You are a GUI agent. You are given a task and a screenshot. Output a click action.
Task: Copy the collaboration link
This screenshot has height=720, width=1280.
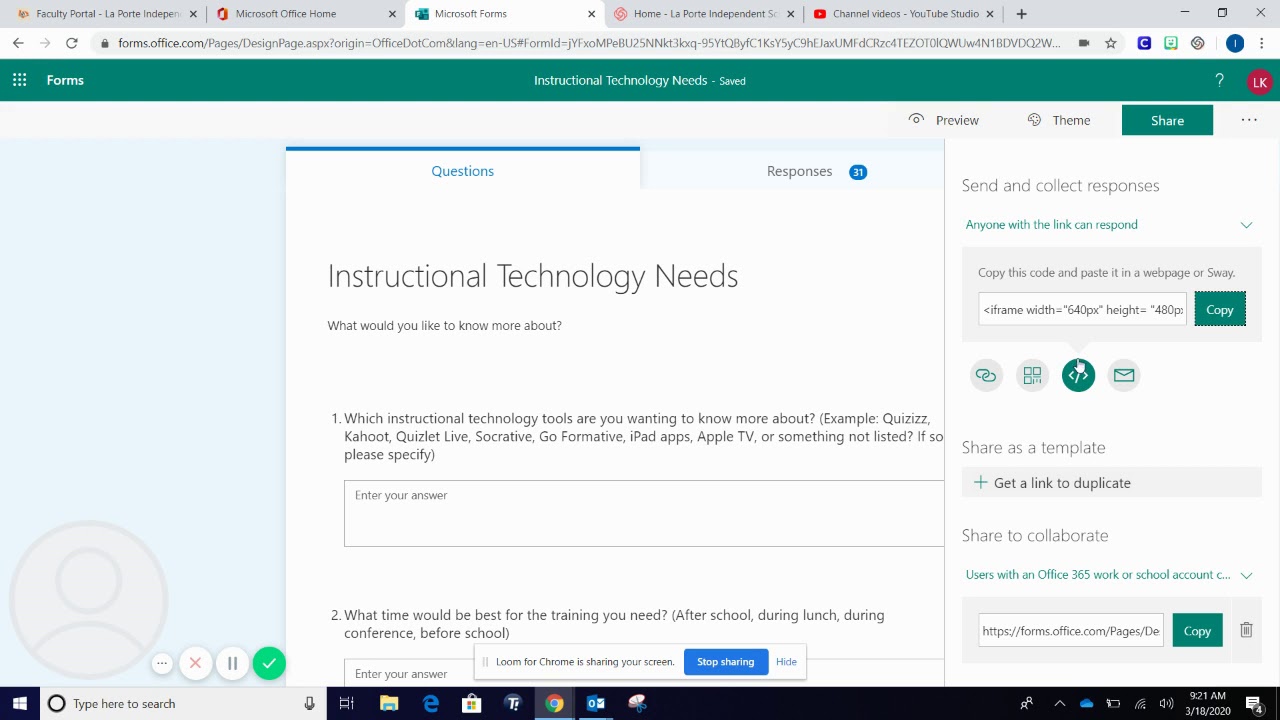click(1197, 631)
